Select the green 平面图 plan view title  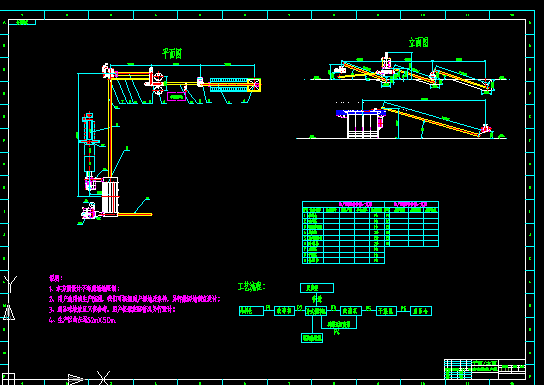pos(172,53)
